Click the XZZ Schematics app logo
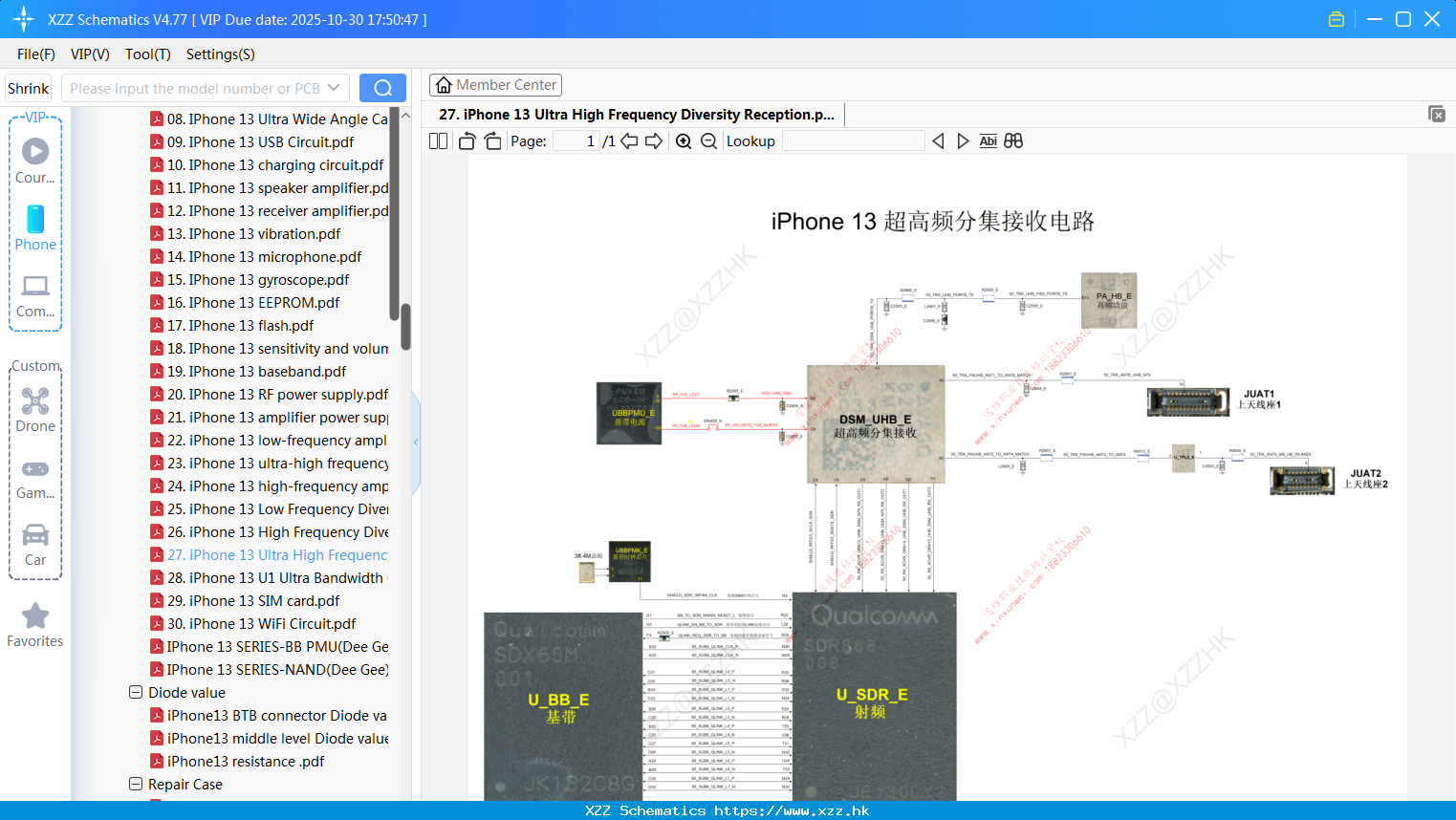The width and height of the screenshot is (1456, 820). coord(23,19)
